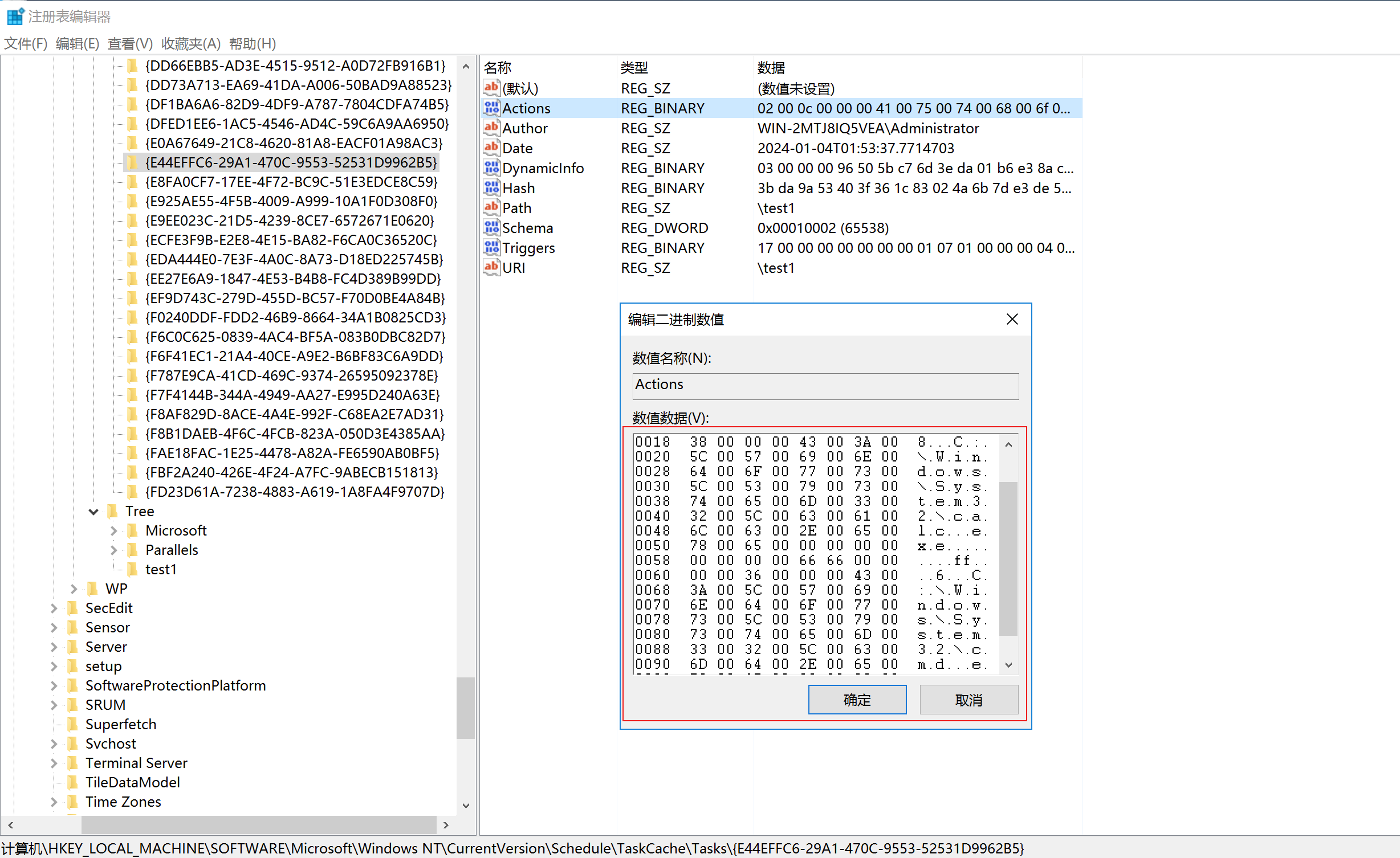
Task: Expand the Terminal Server key
Action: coord(54,763)
